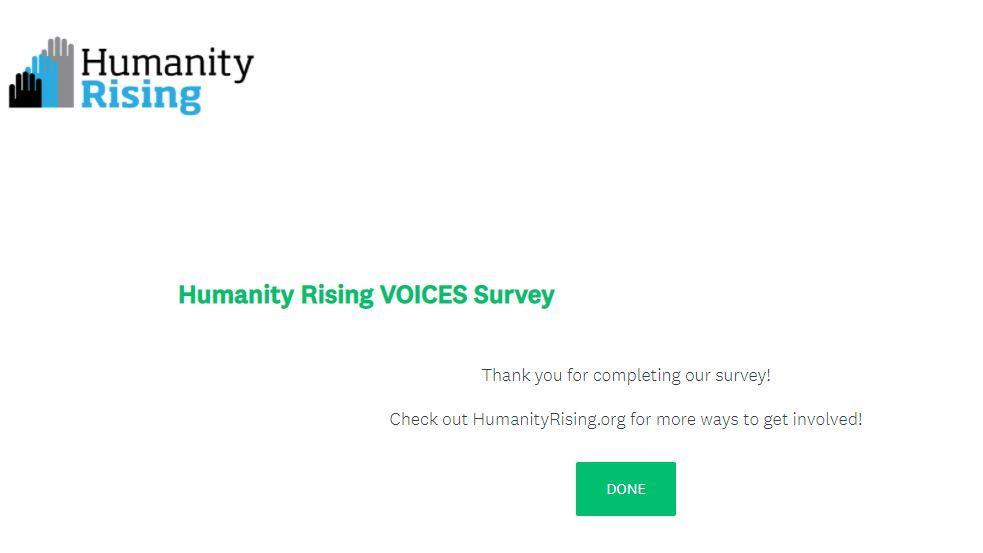Click the black hand in the logo
983x553 pixels.
[x=24, y=92]
